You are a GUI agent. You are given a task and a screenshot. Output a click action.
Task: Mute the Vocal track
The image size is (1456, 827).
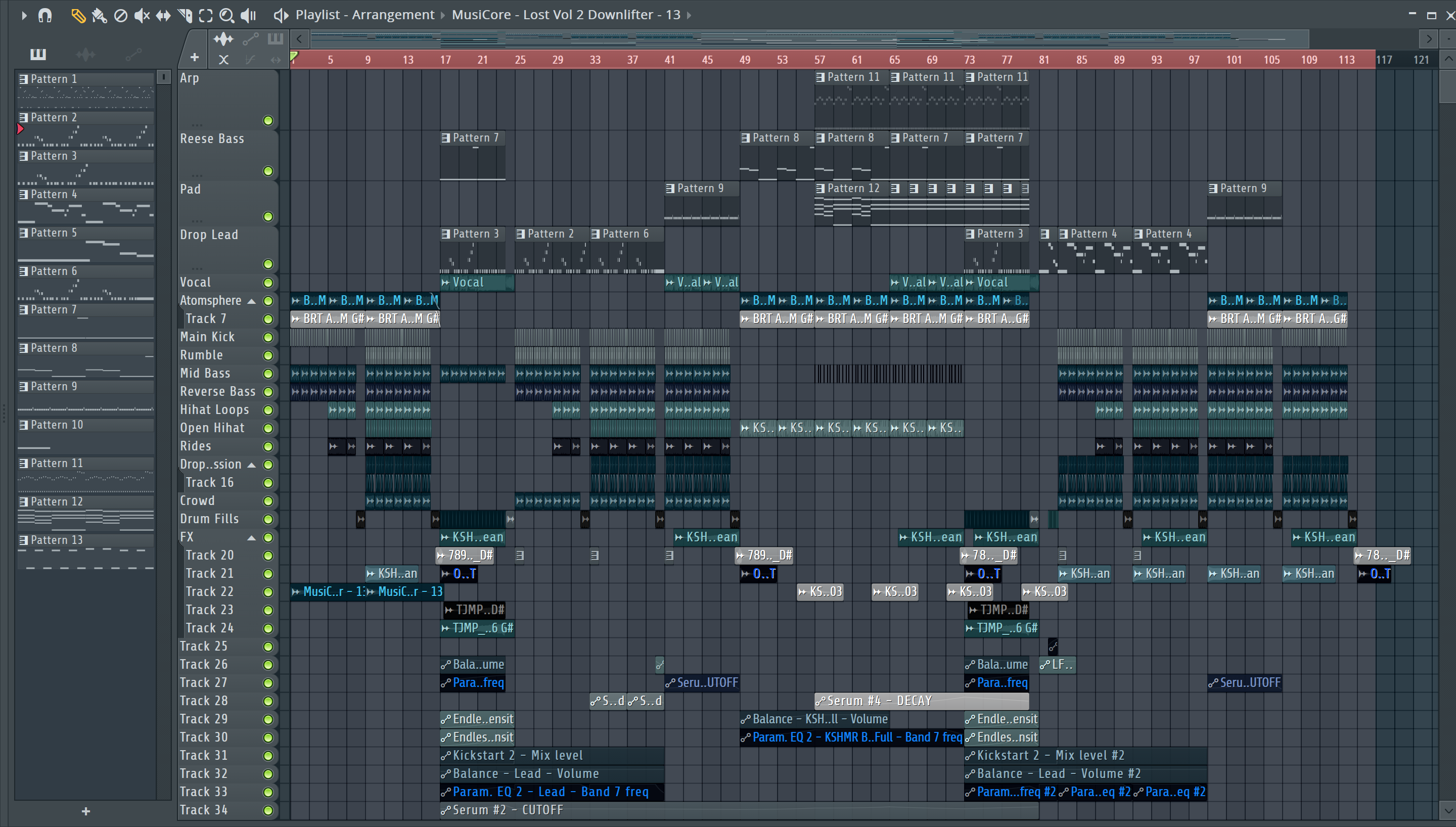click(x=268, y=283)
